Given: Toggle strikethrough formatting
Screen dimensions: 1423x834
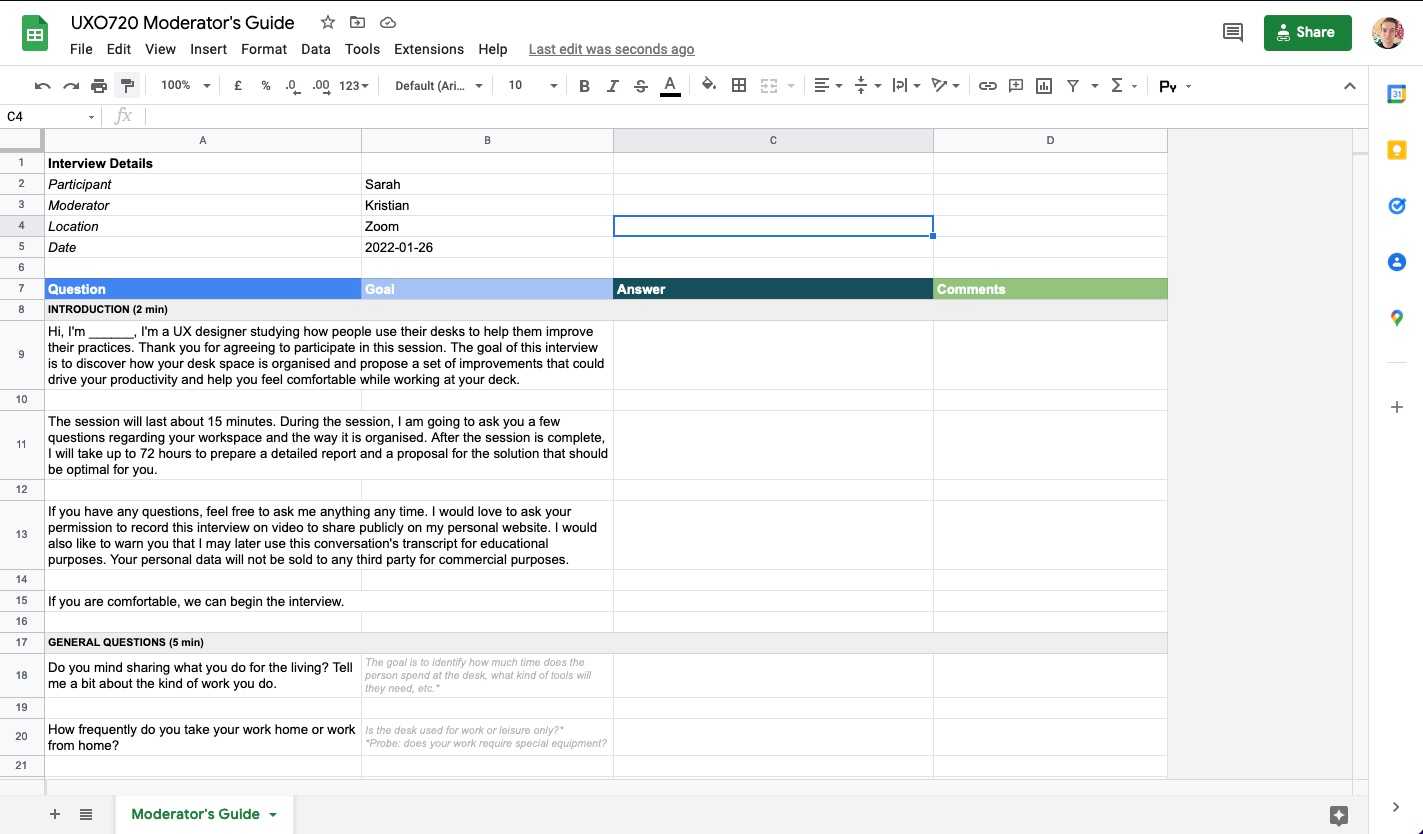Looking at the screenshot, I should tap(641, 86).
